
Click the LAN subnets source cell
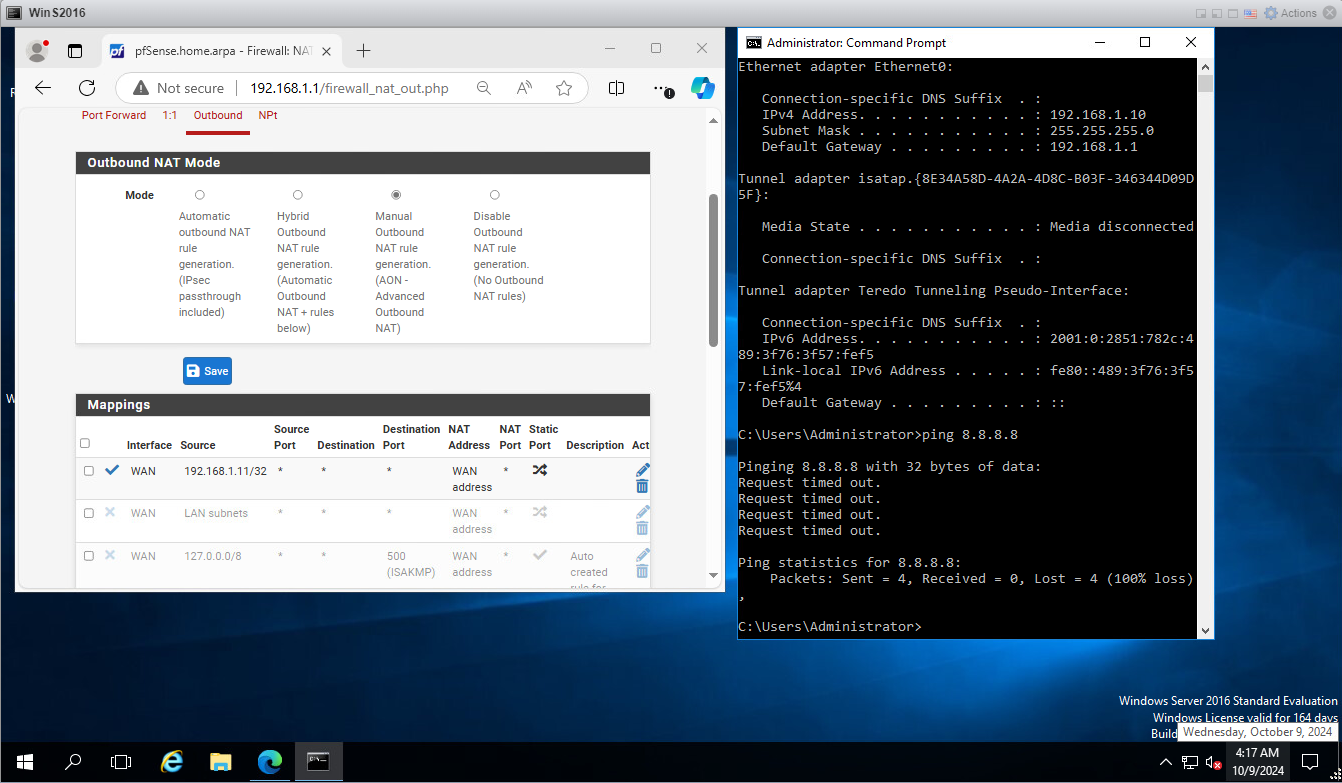coord(216,513)
